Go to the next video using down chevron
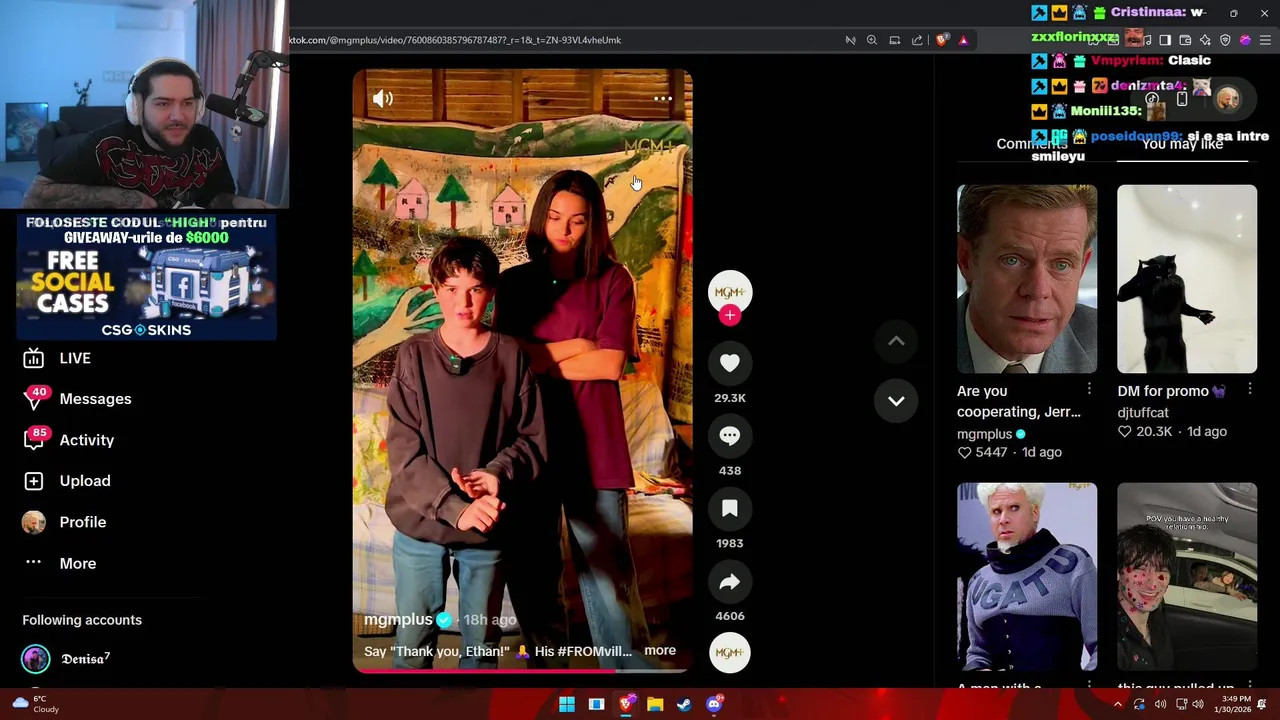 point(896,401)
